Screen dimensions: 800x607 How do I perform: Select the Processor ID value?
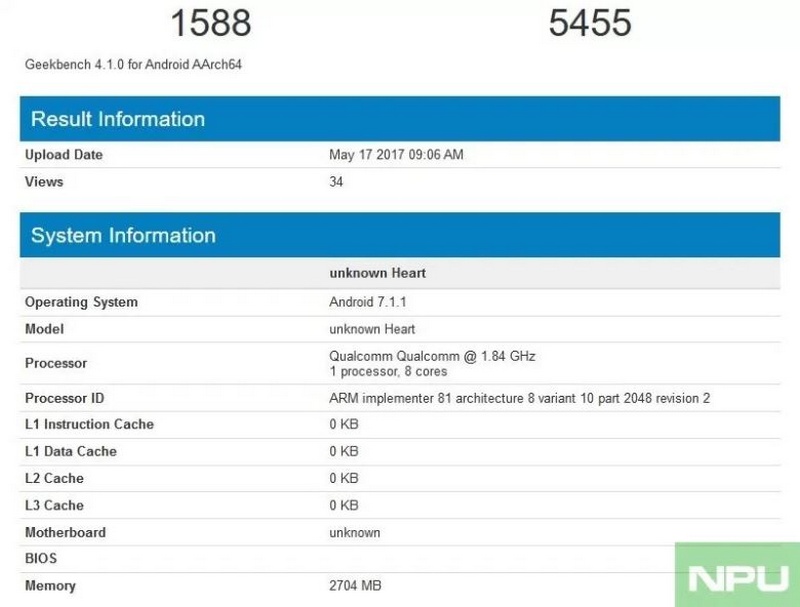[x=518, y=398]
